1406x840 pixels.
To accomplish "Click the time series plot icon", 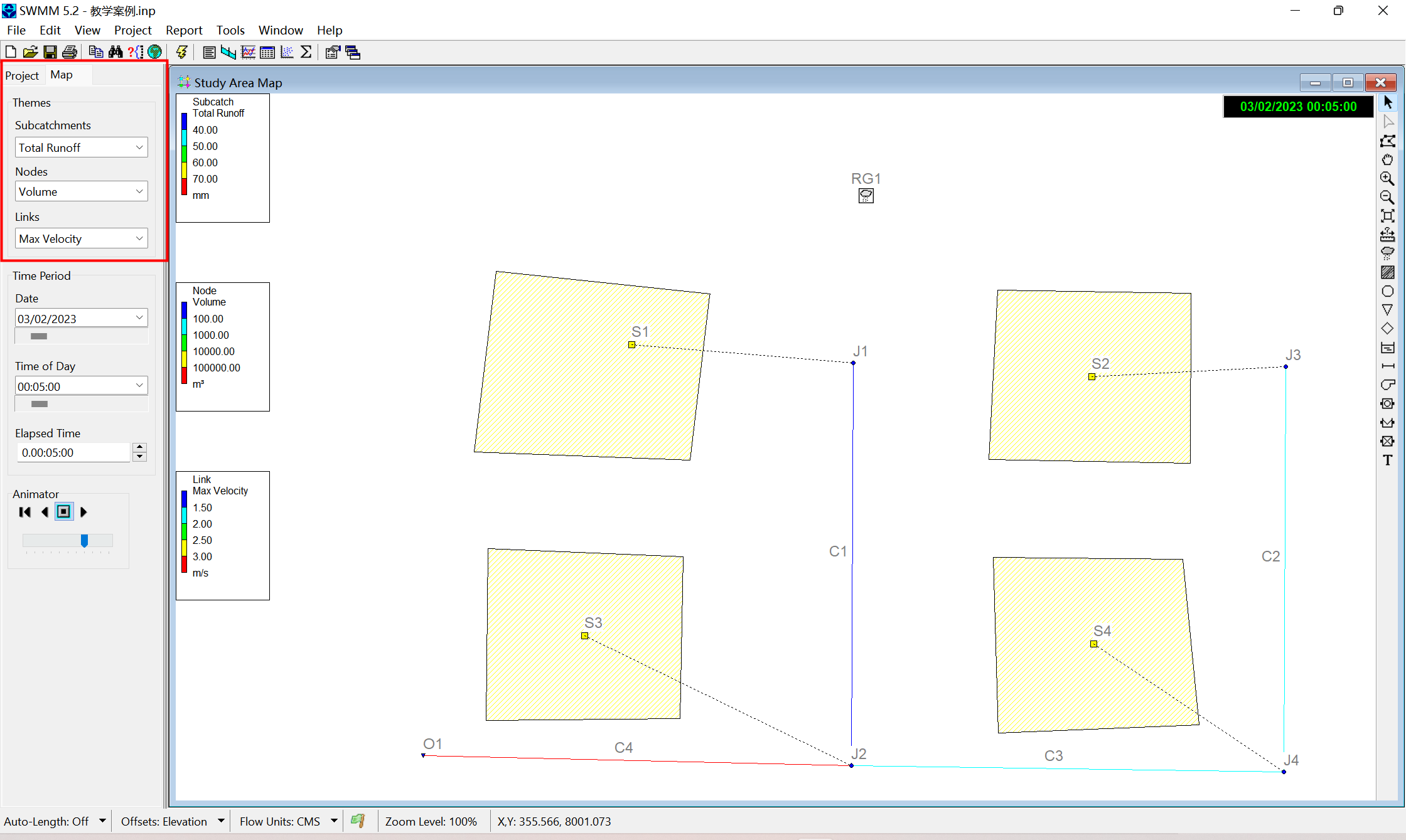I will point(248,52).
